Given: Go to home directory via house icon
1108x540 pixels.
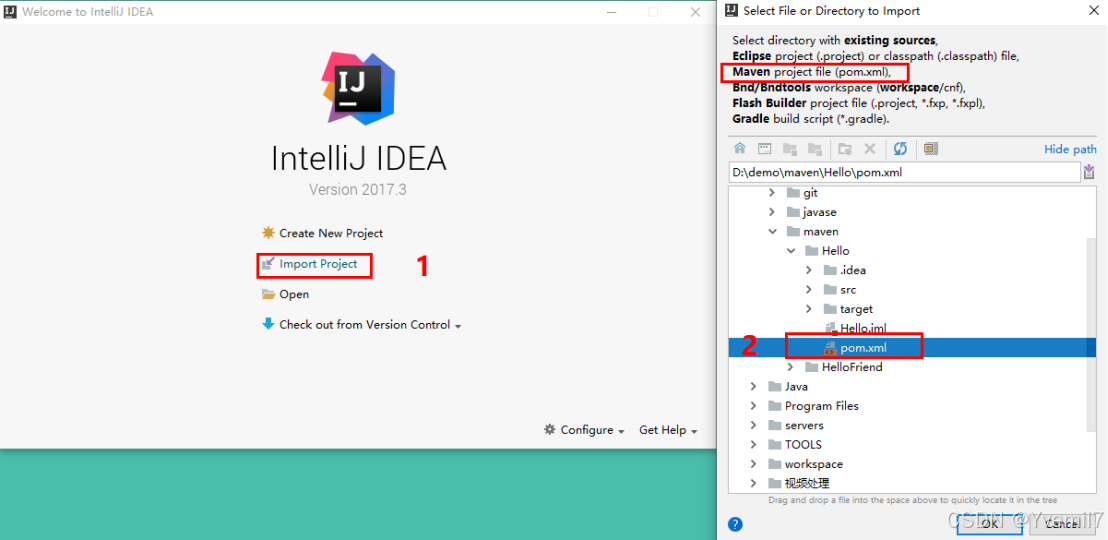Looking at the screenshot, I should click(740, 148).
